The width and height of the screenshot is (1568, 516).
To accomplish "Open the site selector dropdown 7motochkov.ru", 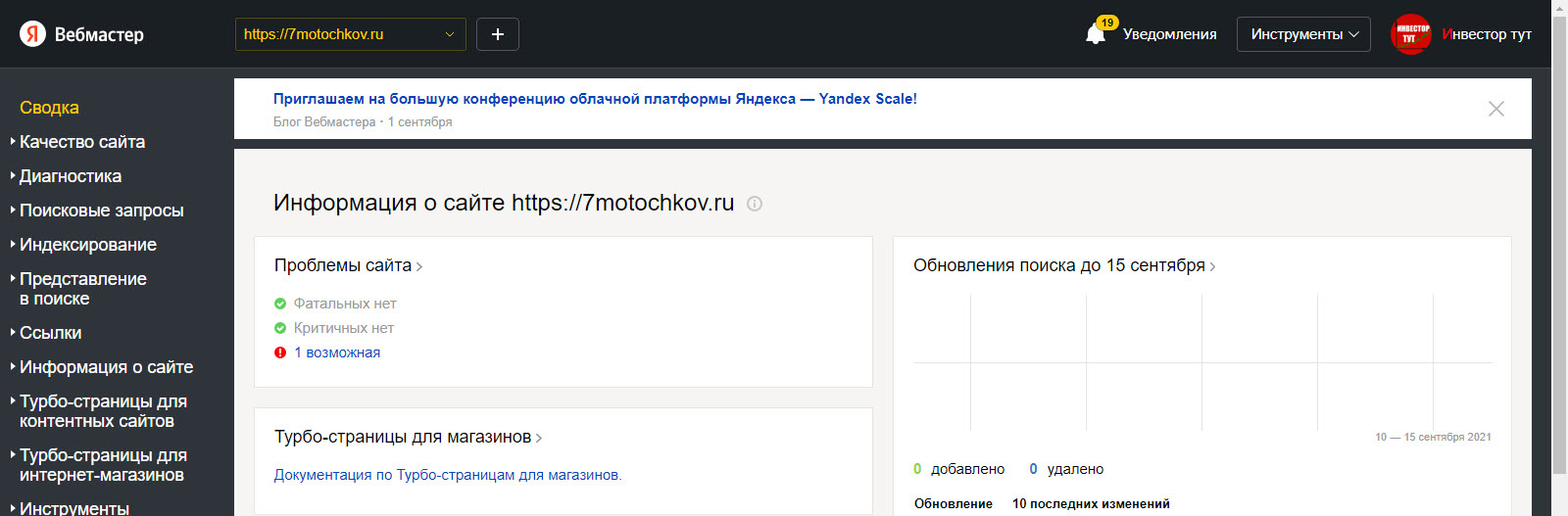I will [351, 34].
